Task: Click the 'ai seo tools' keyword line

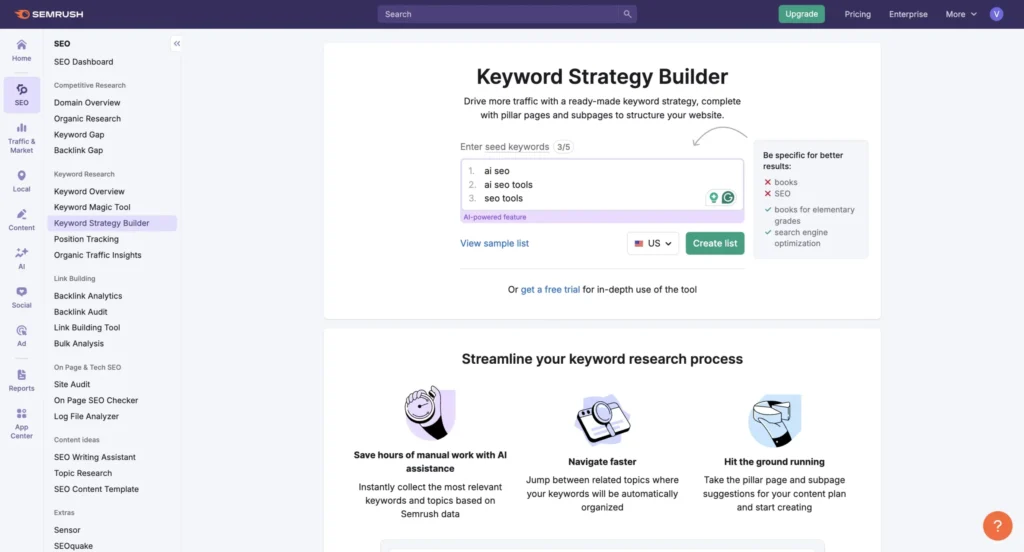Action: (x=508, y=185)
